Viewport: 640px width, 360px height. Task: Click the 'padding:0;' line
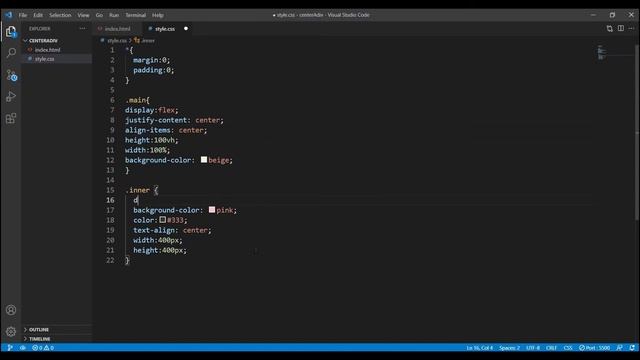pos(153,70)
